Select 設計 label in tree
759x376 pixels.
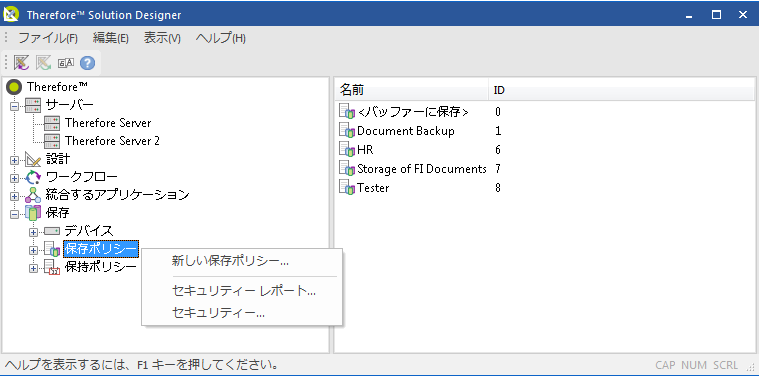(58, 159)
